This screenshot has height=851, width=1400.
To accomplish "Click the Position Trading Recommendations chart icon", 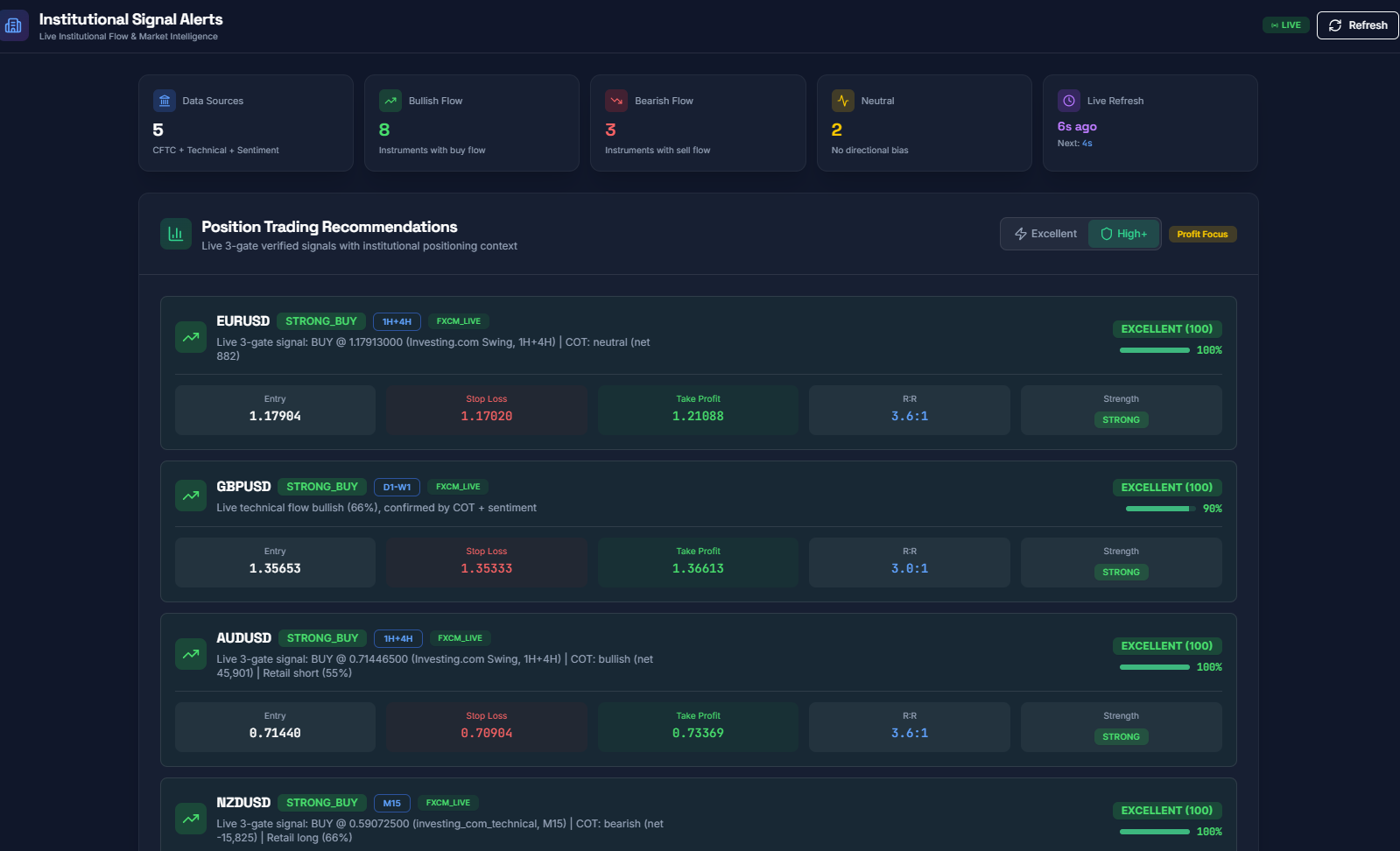I will [x=176, y=234].
